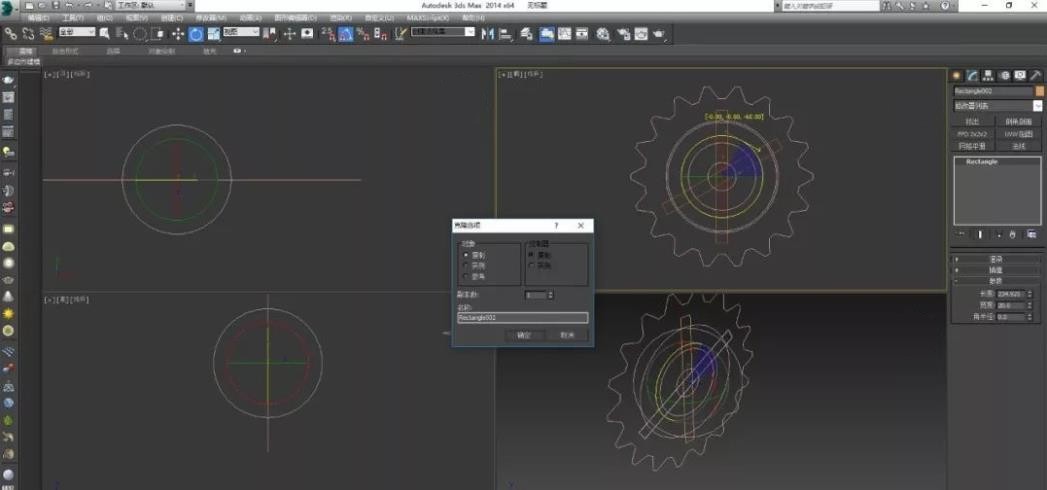The width and height of the screenshot is (1047, 490).
Task: Choose the Instance radio button under Controller
Action: pos(531,265)
